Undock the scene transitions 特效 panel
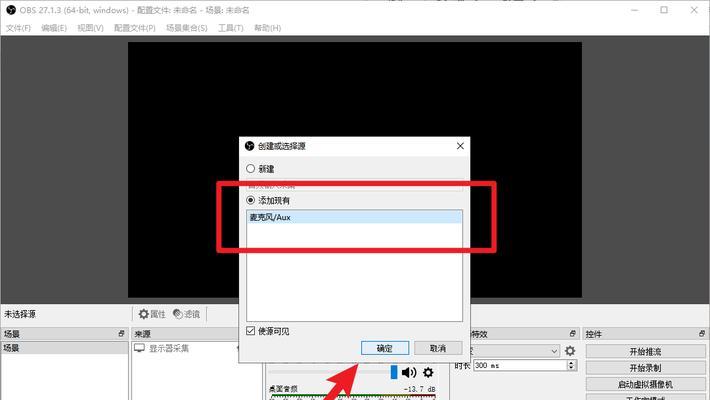This screenshot has width=710, height=400. [x=572, y=334]
